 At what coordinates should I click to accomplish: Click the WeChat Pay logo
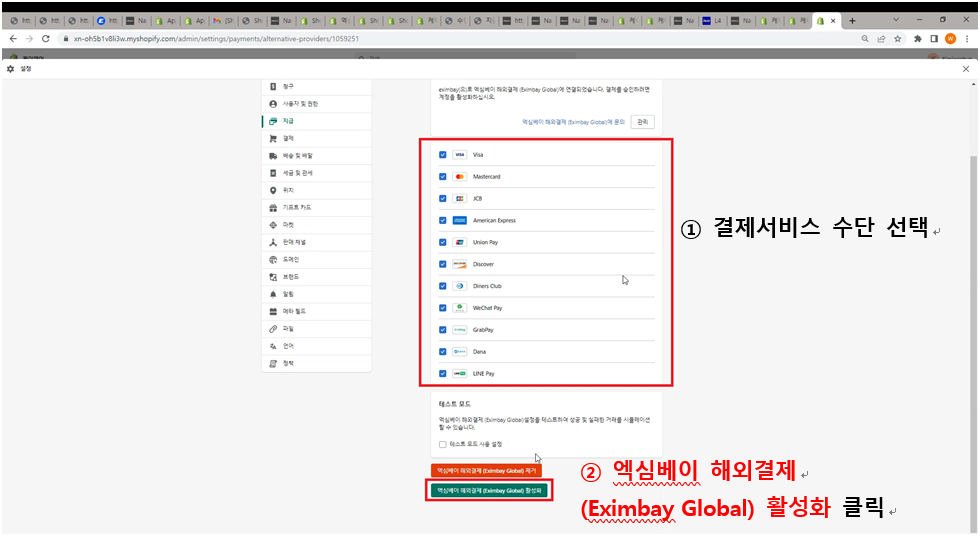(x=459, y=308)
